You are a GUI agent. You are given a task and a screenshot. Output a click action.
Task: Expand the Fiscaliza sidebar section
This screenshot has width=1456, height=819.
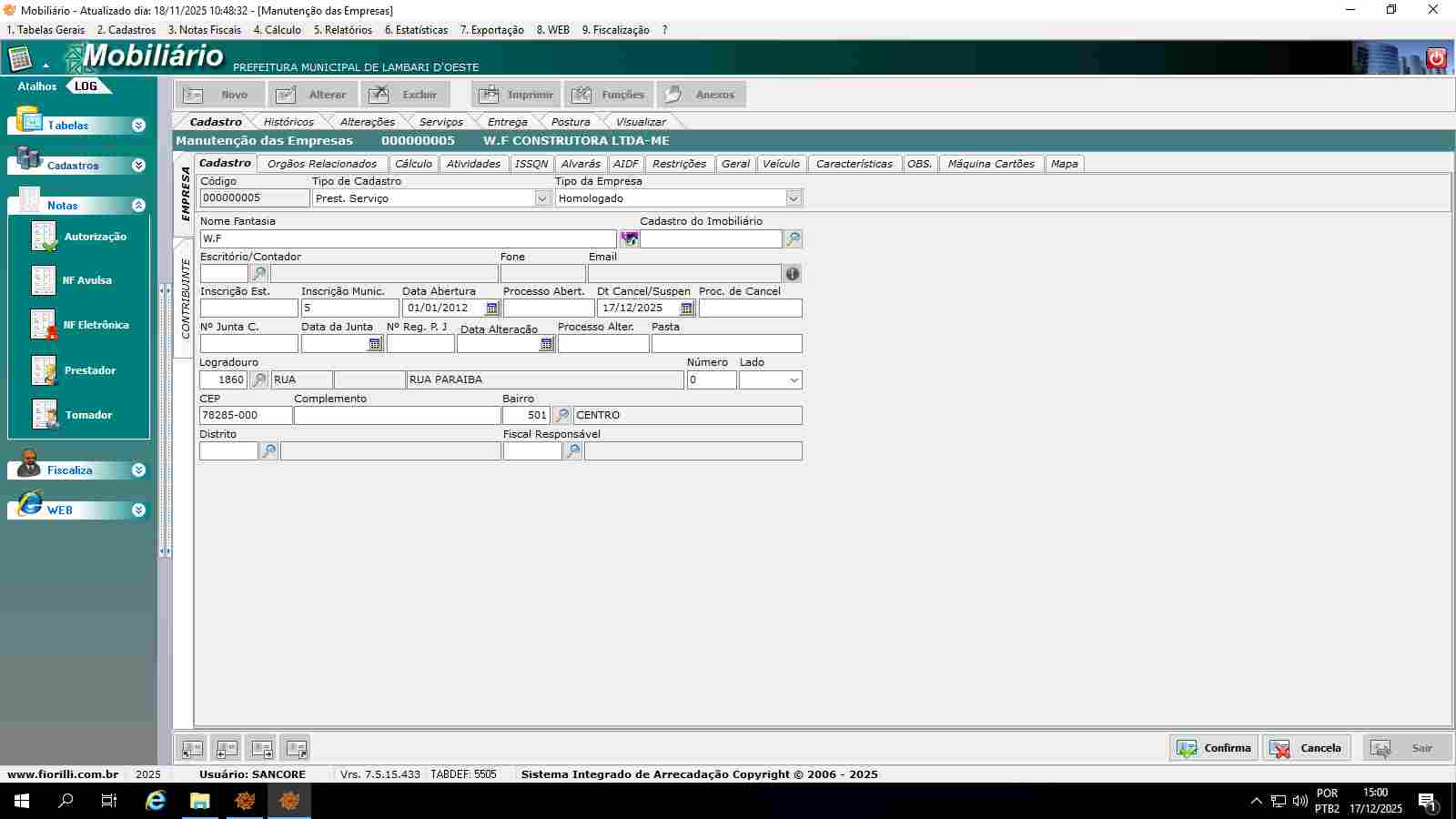(x=138, y=470)
